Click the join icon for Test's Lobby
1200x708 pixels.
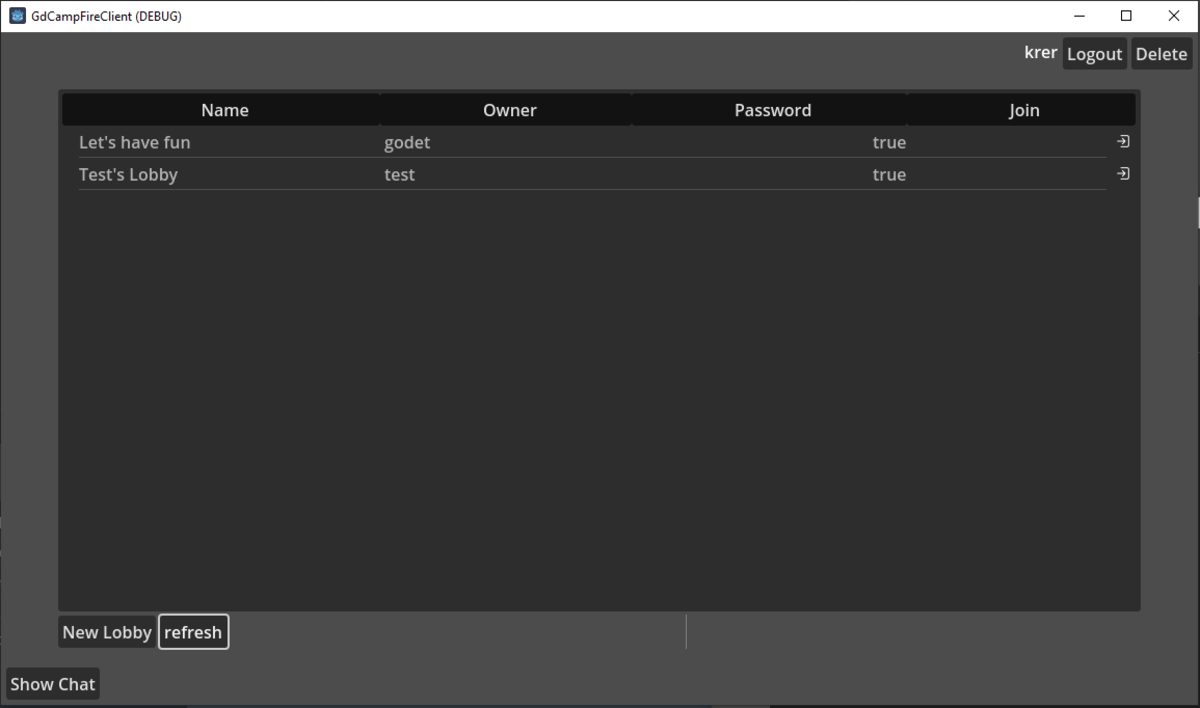[1123, 174]
